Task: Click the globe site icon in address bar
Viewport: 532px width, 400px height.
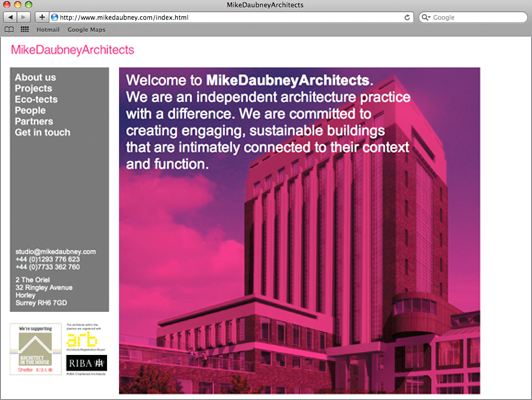Action: [x=54, y=17]
